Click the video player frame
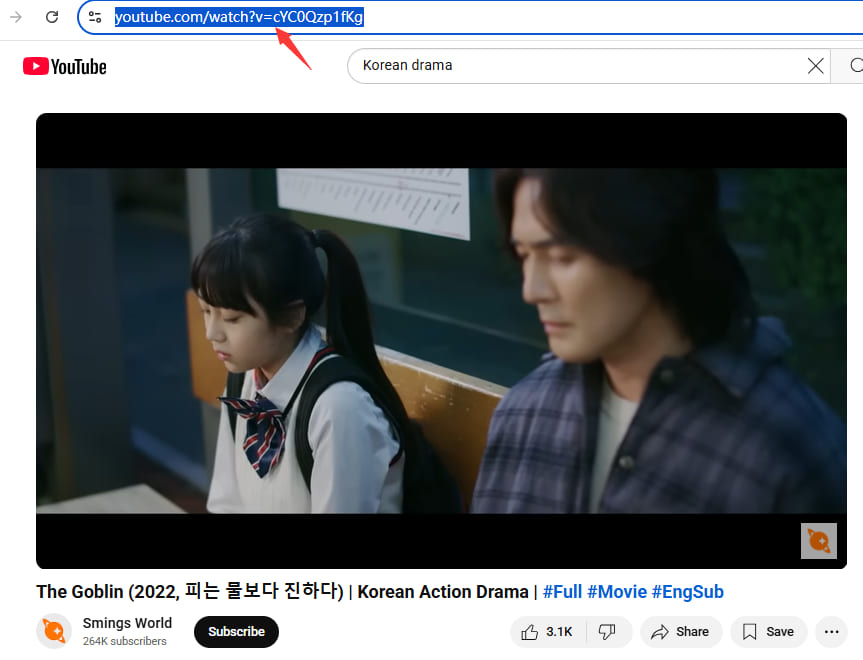Viewport: 863px width, 660px height. click(x=441, y=341)
